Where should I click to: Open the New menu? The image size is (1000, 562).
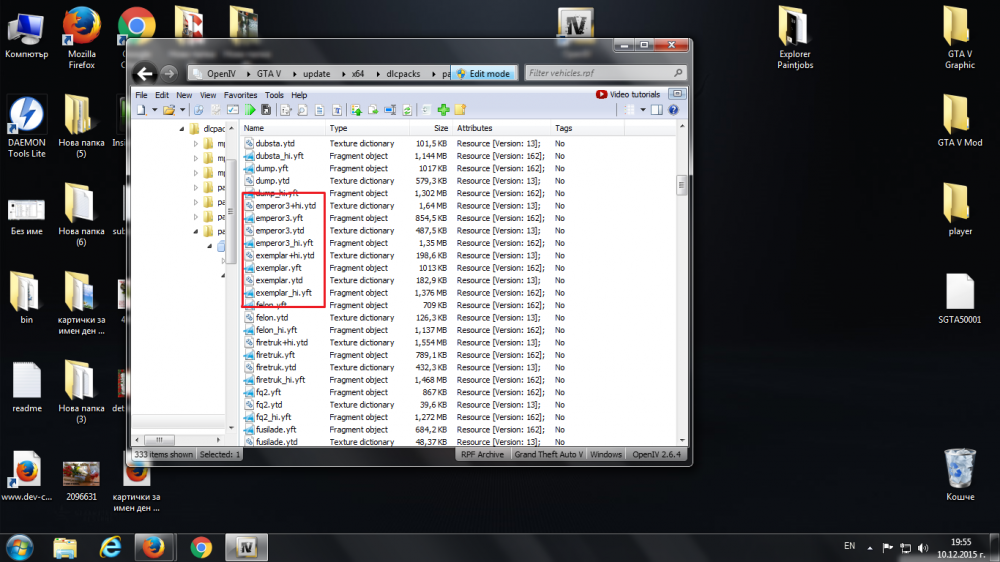pos(184,95)
